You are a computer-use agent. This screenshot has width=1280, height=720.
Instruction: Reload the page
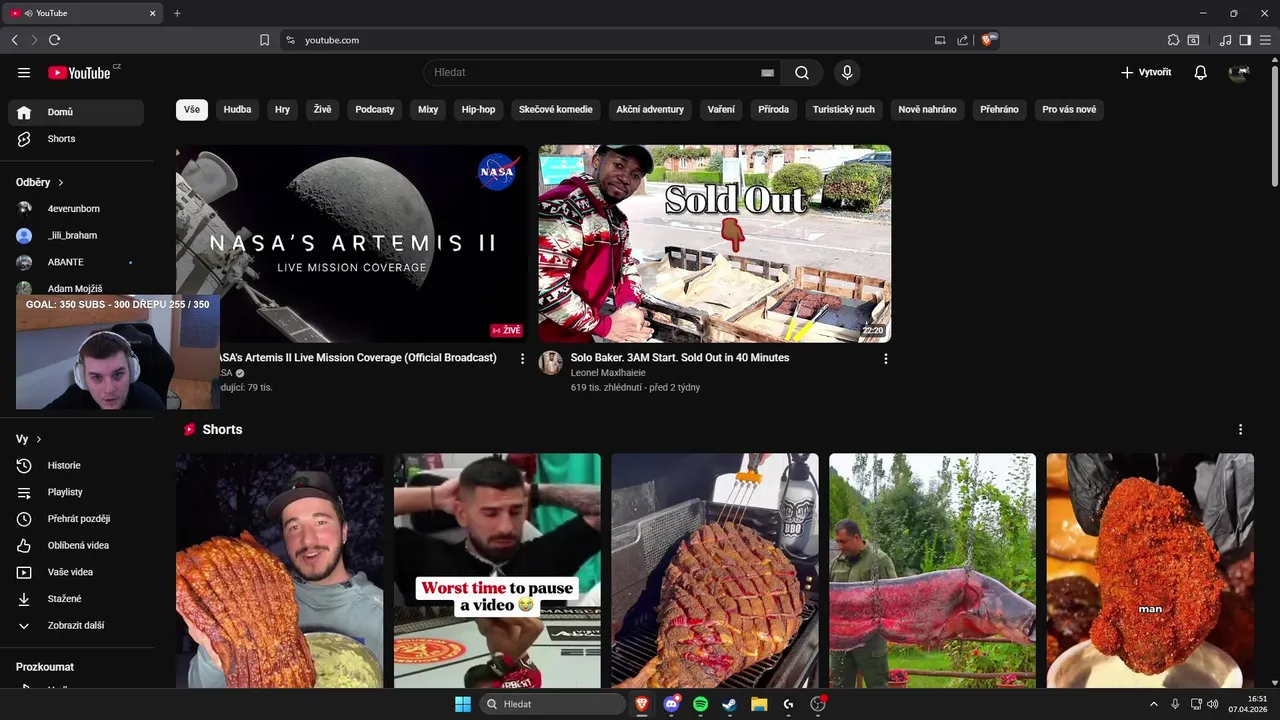coord(54,40)
